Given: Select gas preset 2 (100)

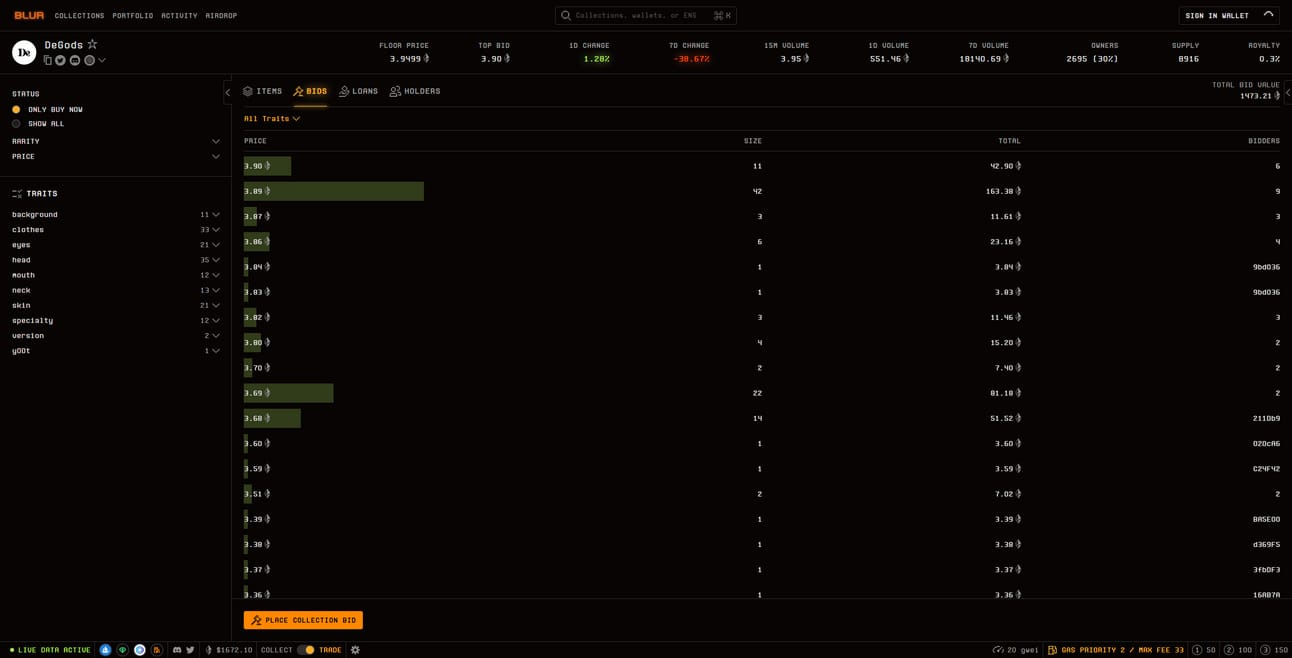Looking at the screenshot, I should click(1238, 650).
